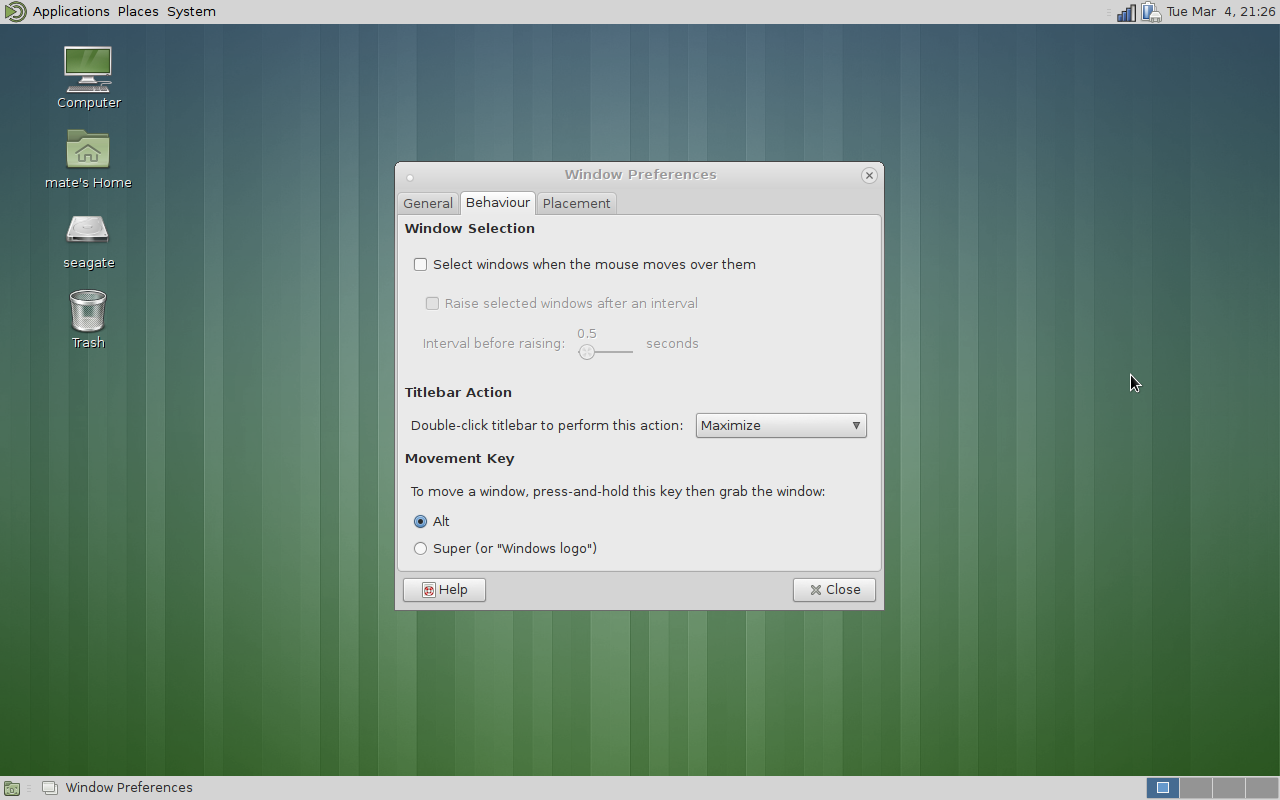Click the Trash icon on desktop
The image size is (1280, 800).
pyautogui.click(x=88, y=311)
